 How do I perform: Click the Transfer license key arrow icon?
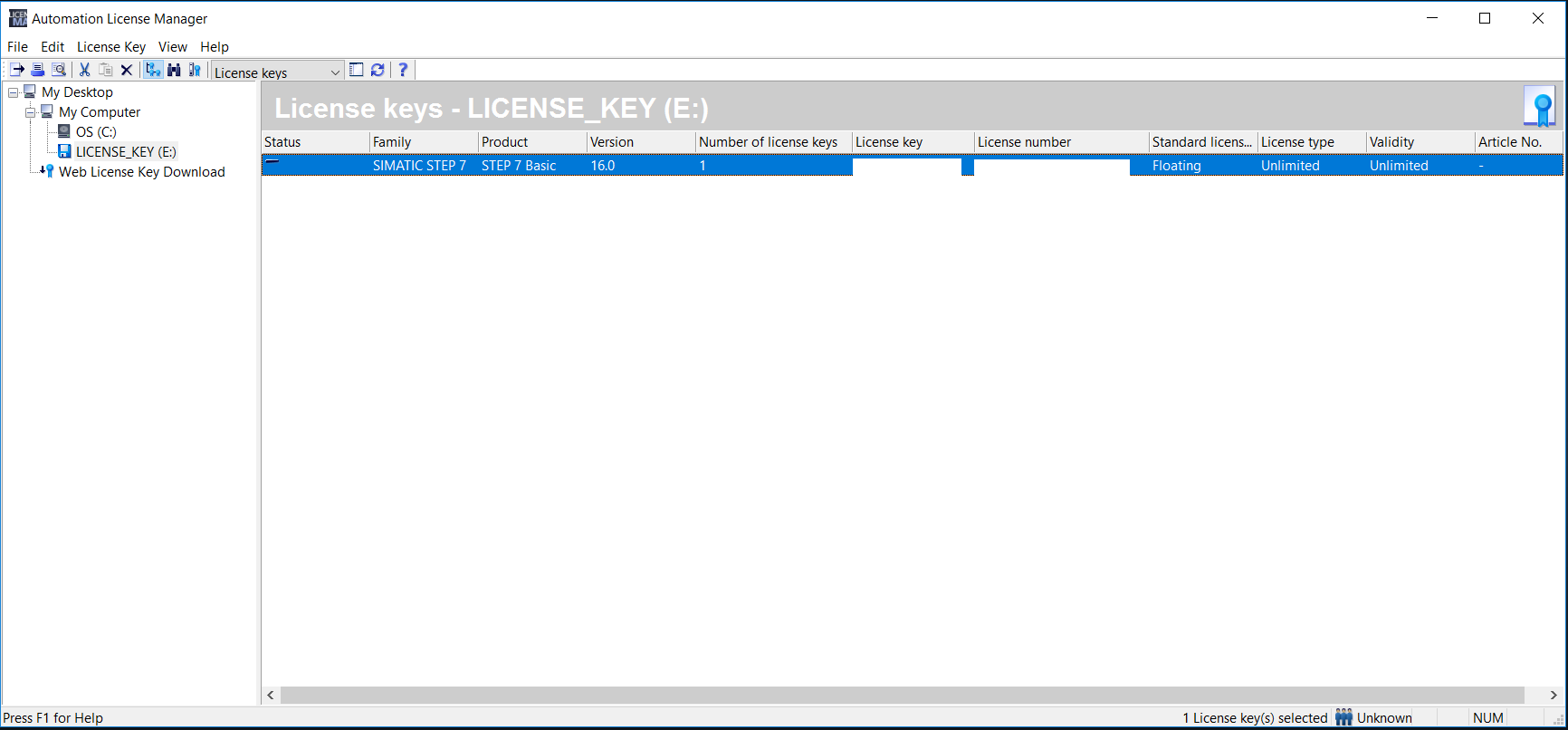pos(17,70)
